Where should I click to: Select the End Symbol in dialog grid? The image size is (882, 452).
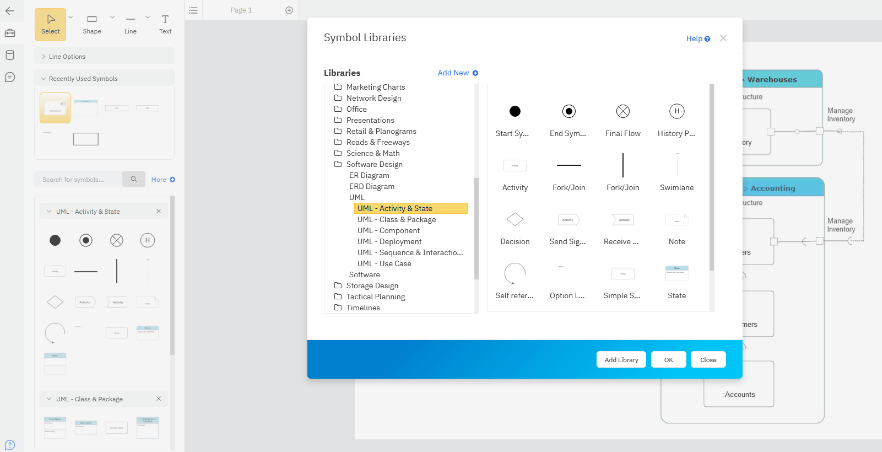click(569, 111)
